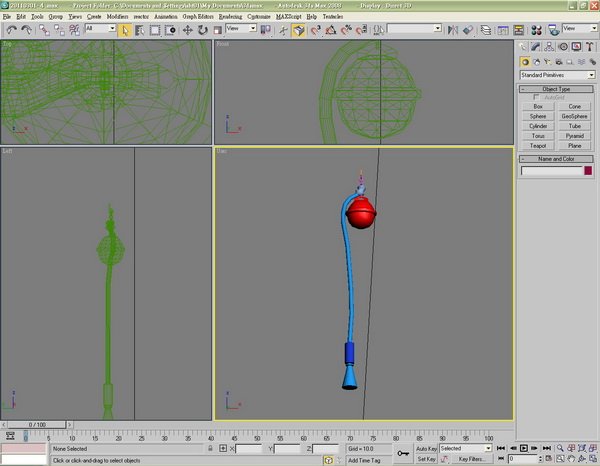Open the Curve Editor

tap(503, 30)
